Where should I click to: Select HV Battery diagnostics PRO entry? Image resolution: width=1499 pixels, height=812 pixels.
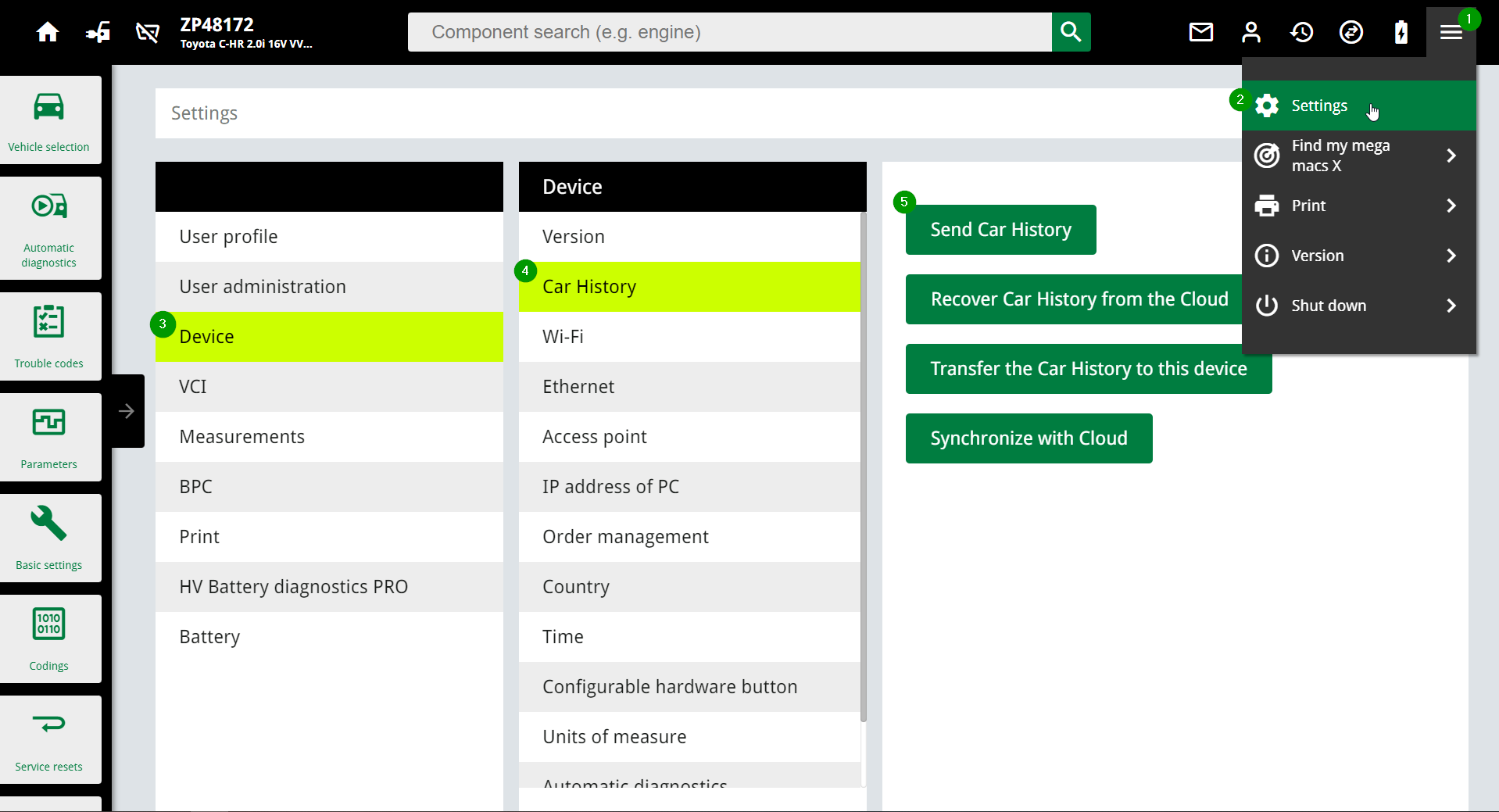tap(329, 587)
